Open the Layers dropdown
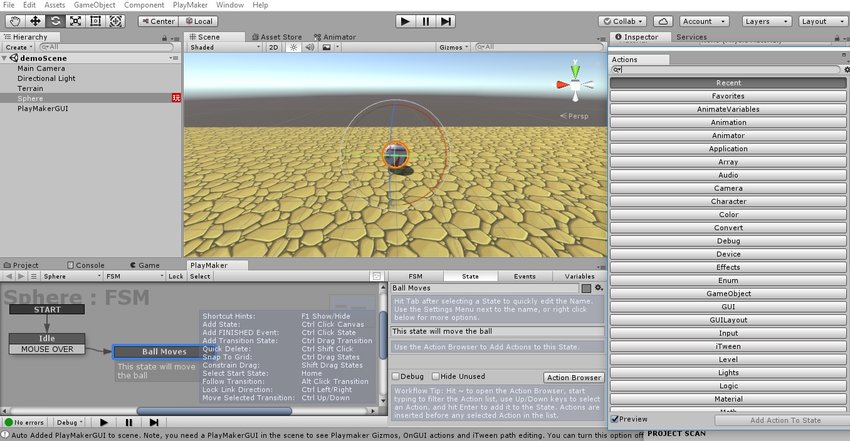Image resolution: width=850 pixels, height=441 pixels. coord(767,21)
